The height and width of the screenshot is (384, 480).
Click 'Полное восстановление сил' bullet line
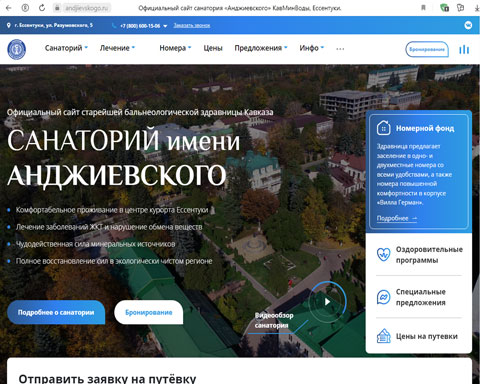114,261
